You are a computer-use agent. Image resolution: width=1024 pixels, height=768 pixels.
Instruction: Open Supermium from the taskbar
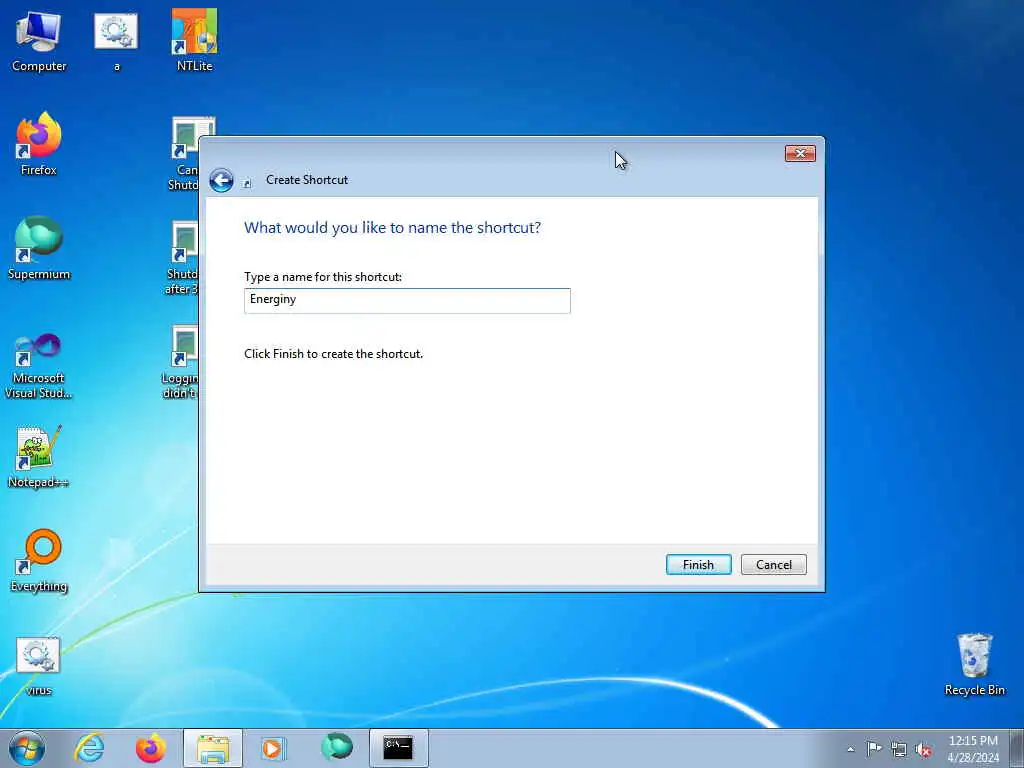tap(337, 748)
